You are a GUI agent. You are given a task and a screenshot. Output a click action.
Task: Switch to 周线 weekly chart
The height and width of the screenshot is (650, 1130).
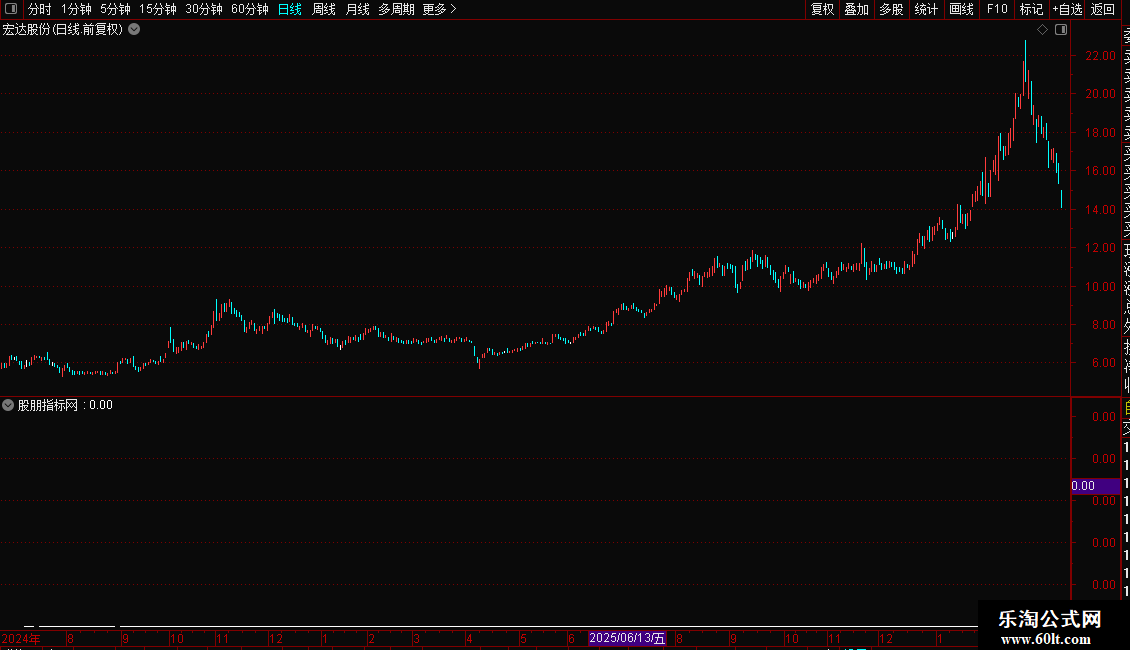coord(324,9)
